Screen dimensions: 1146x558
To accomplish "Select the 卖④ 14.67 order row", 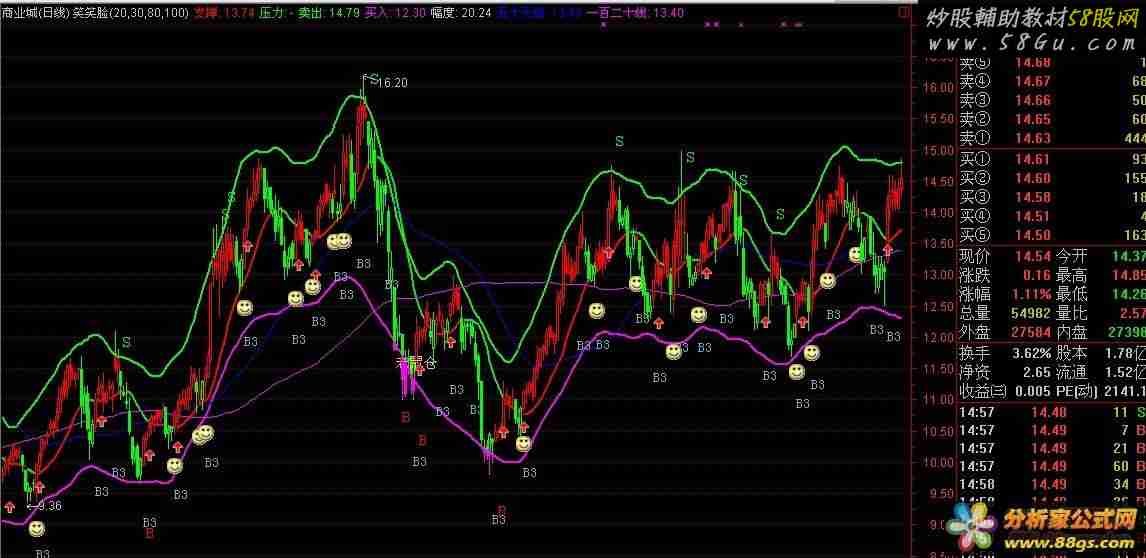I will [x=1052, y=81].
